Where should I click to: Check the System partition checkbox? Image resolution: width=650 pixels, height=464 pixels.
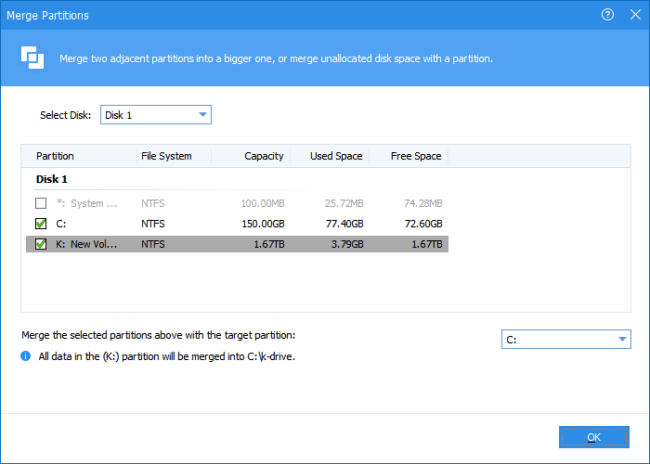pyautogui.click(x=41, y=203)
